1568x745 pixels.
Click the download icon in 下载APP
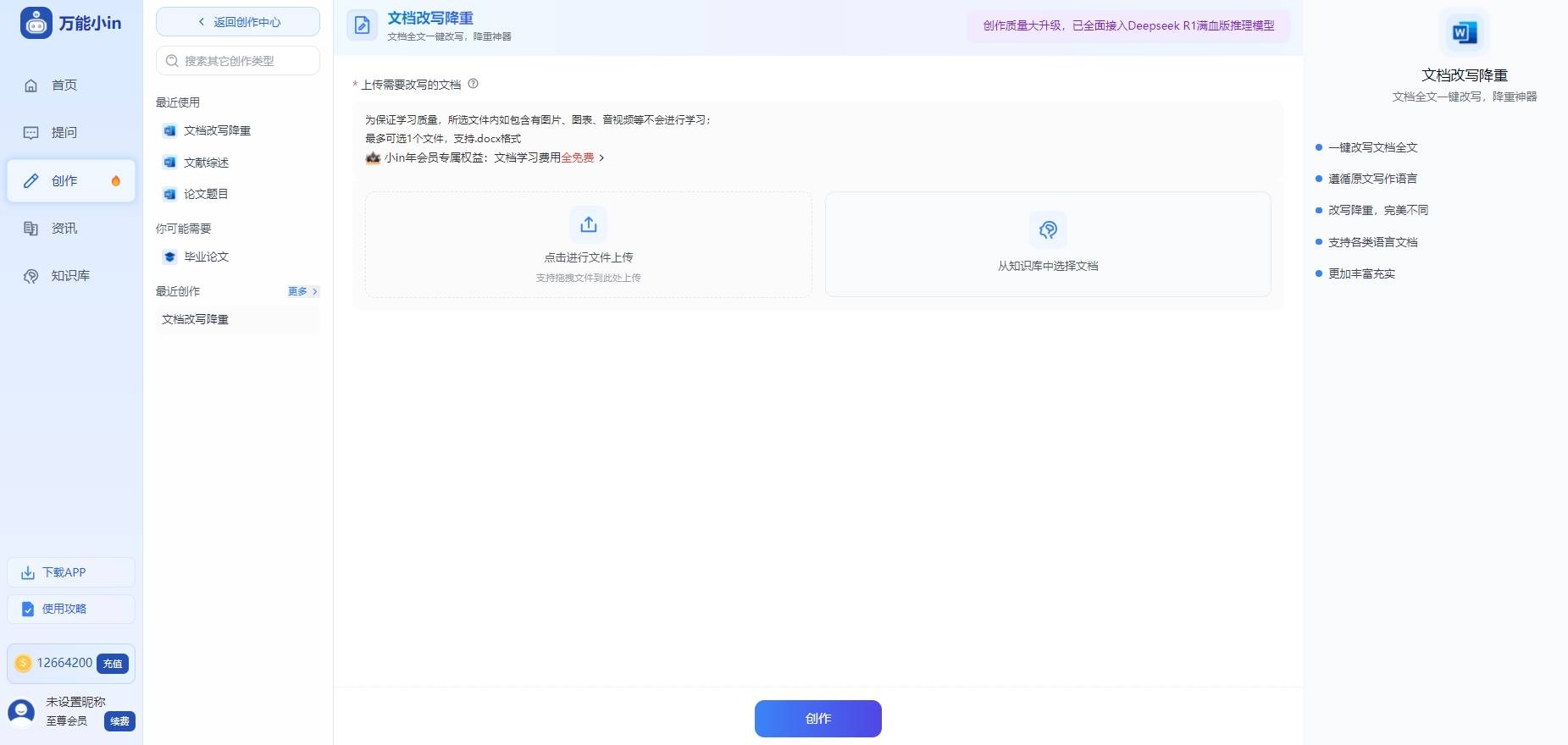point(28,573)
